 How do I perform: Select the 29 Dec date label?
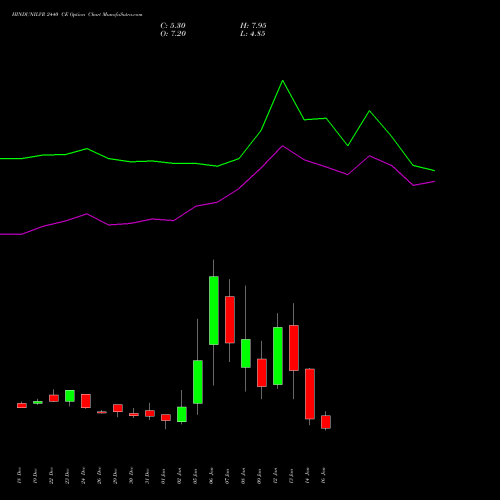point(115,476)
